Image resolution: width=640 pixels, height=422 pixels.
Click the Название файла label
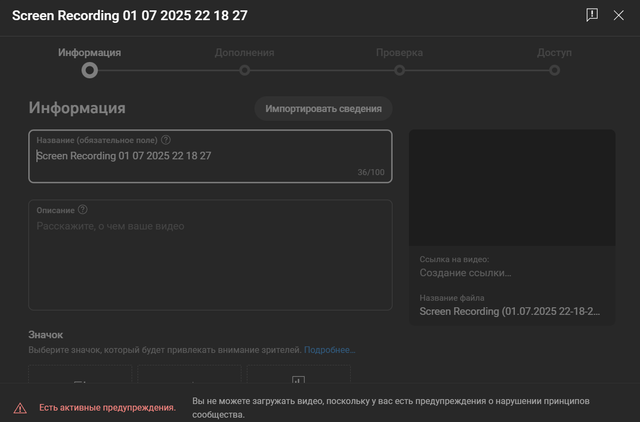coord(452,298)
